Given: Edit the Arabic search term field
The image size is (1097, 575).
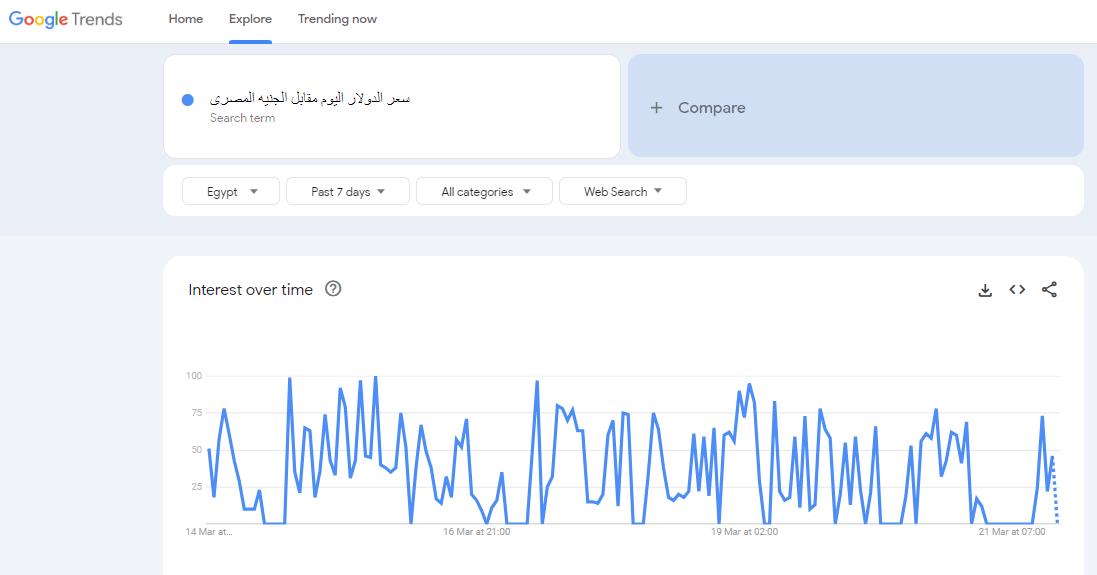Looking at the screenshot, I should point(310,98).
